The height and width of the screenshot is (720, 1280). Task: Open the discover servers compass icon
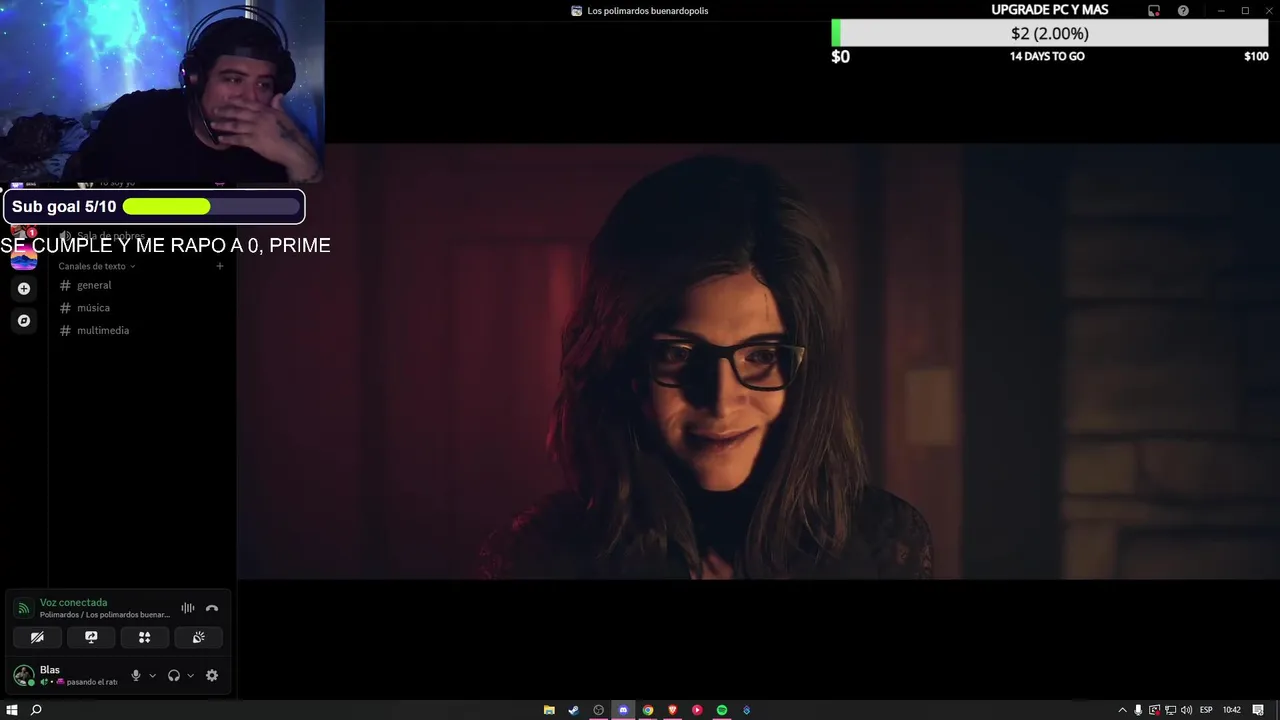24,321
